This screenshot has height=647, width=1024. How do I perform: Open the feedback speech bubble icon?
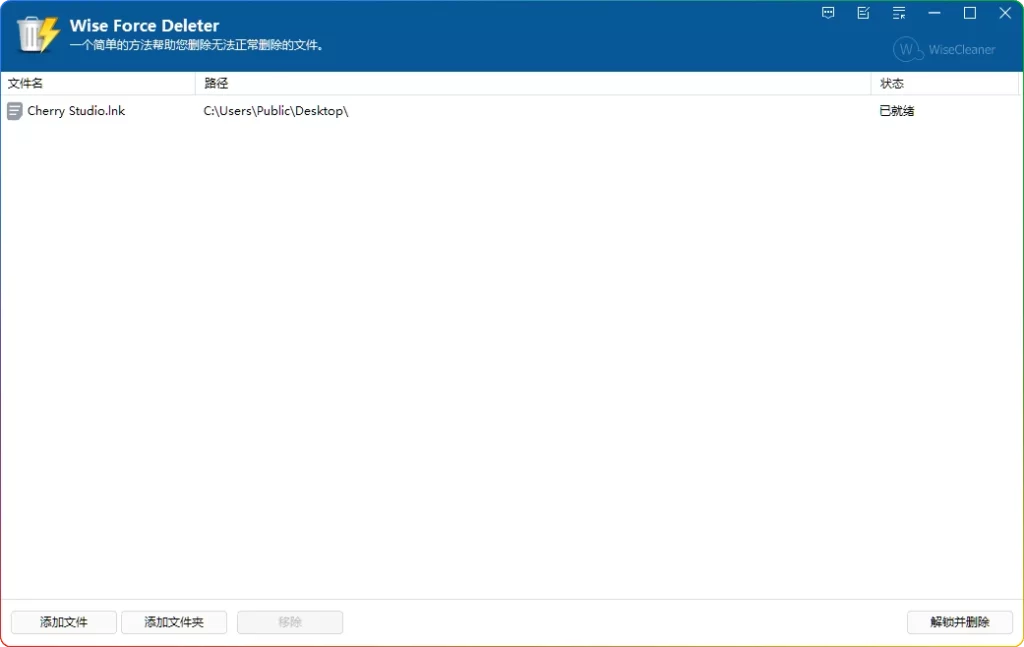828,13
